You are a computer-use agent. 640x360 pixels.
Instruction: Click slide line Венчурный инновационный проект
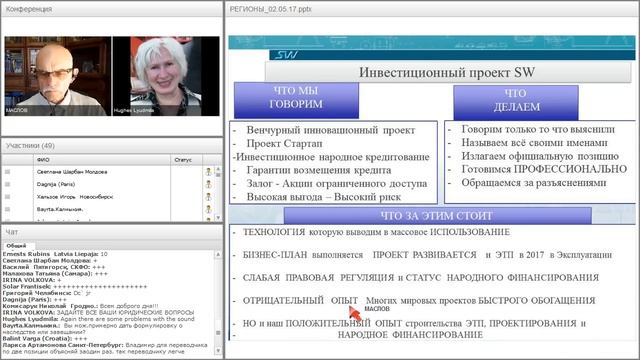331,130
